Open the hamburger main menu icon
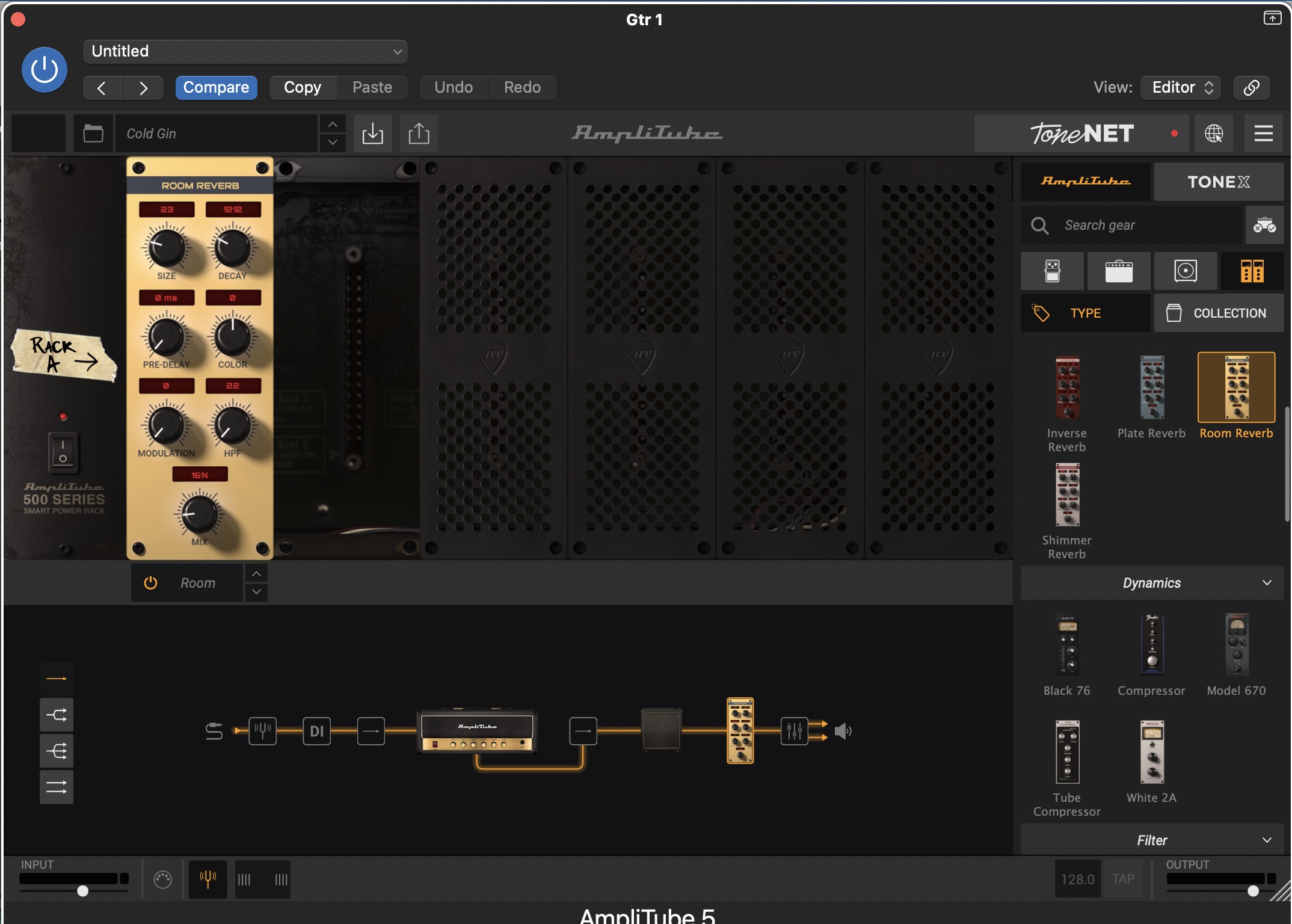This screenshot has width=1292, height=924. pos(1263,133)
